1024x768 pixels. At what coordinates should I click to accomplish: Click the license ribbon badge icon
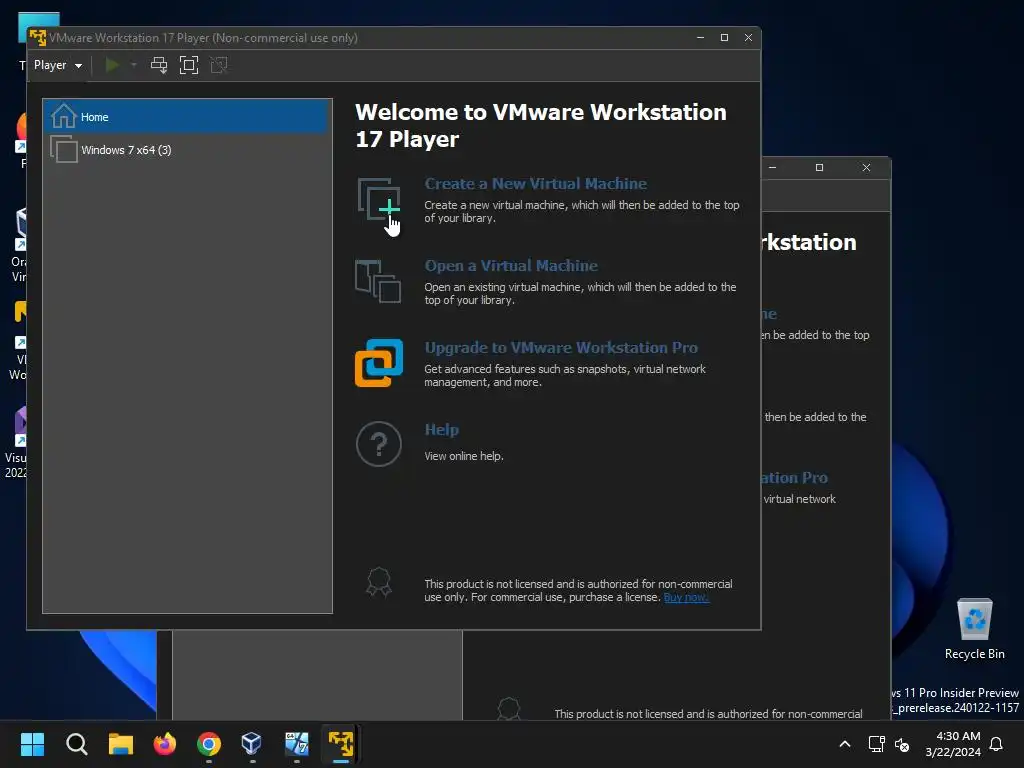[379, 582]
